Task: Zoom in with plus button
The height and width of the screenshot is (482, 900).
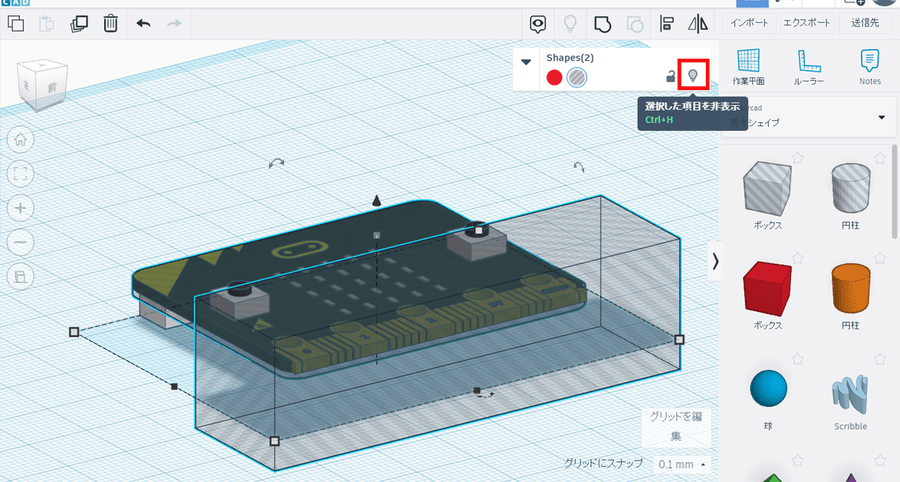Action: 21,208
